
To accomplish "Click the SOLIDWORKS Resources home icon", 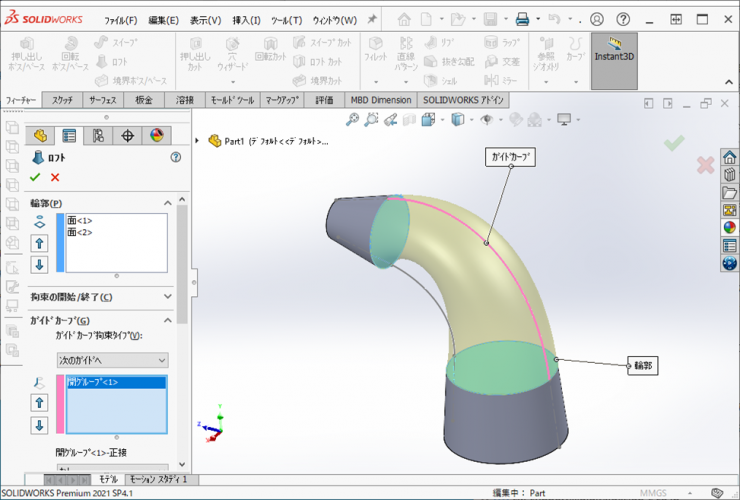I will click(729, 157).
